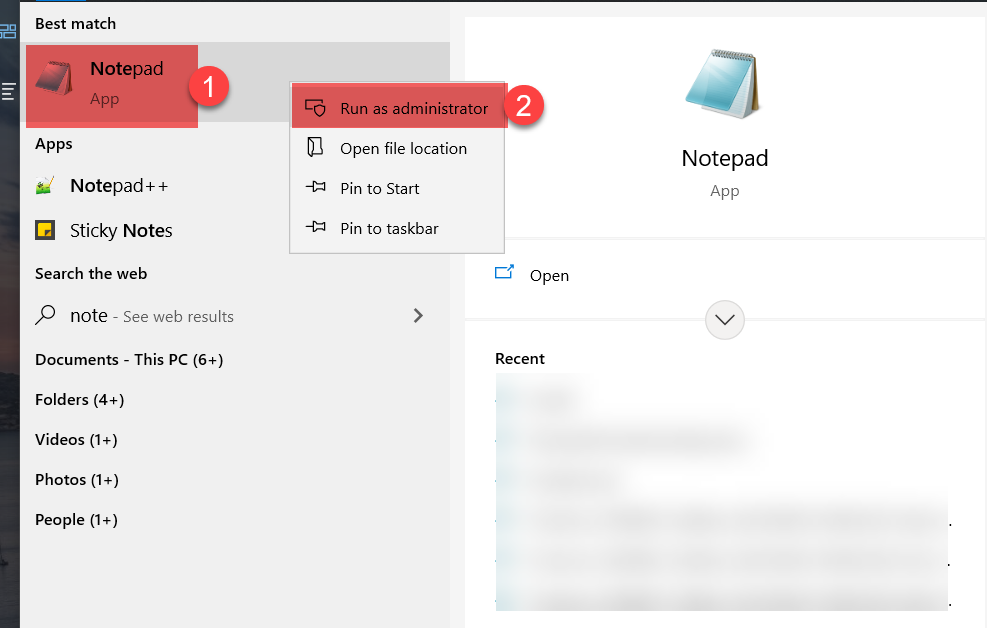The height and width of the screenshot is (628, 987).
Task: Expand web results with the right chevron
Action: [x=418, y=315]
